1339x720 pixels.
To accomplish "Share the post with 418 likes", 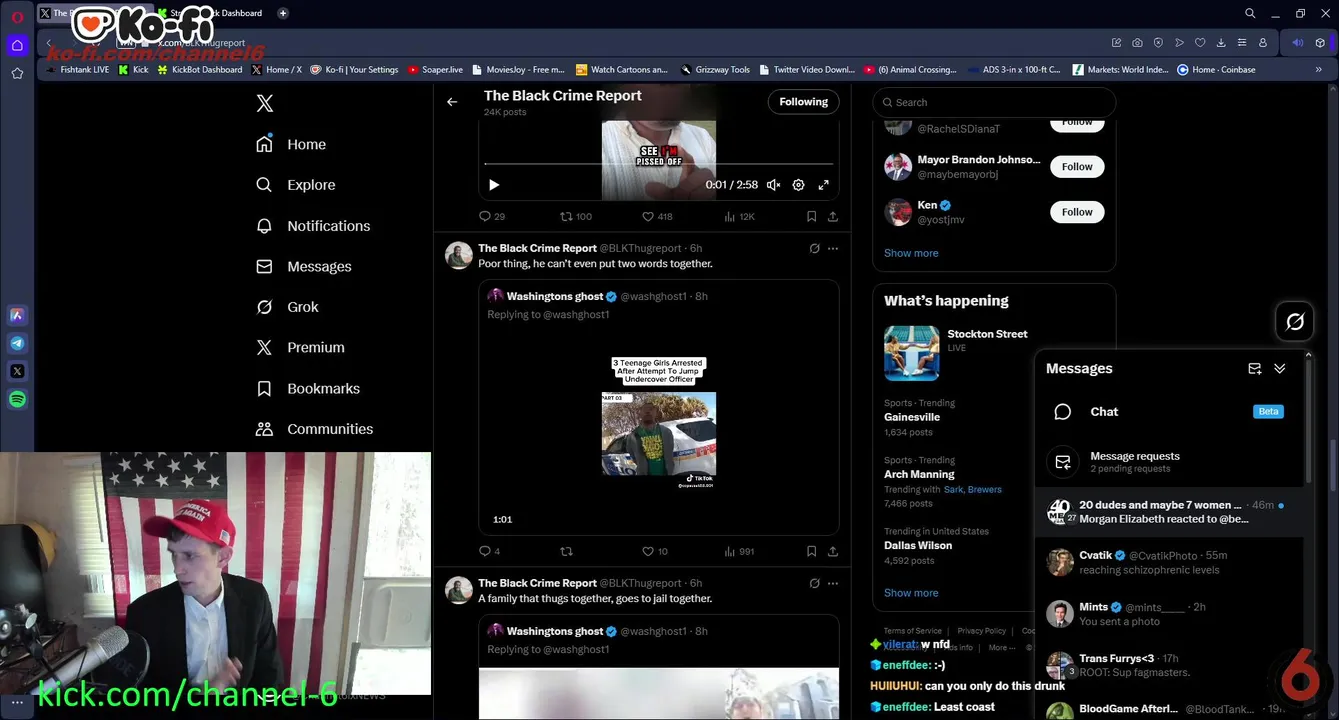I will [x=832, y=216].
